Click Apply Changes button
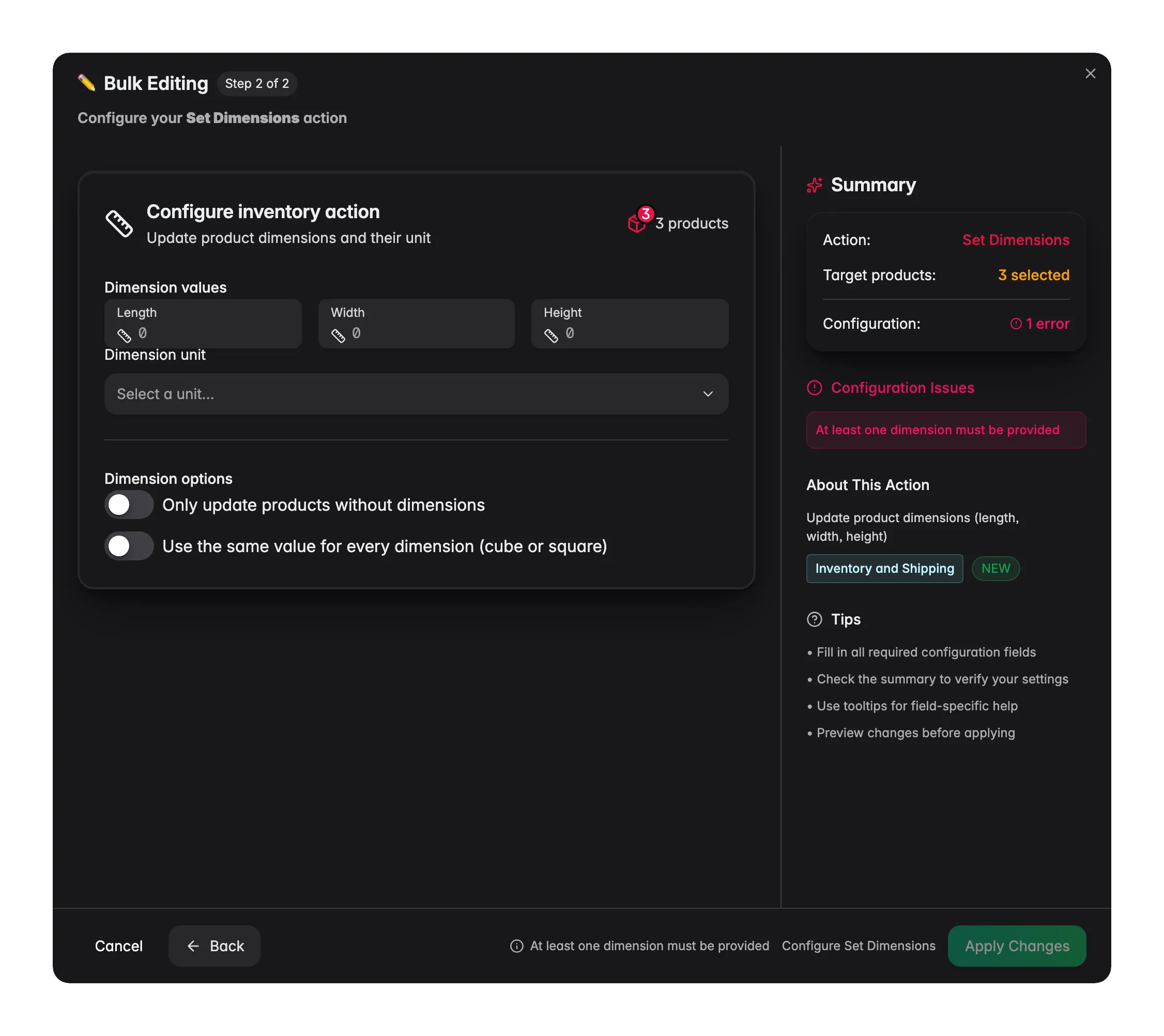 tap(1017, 946)
